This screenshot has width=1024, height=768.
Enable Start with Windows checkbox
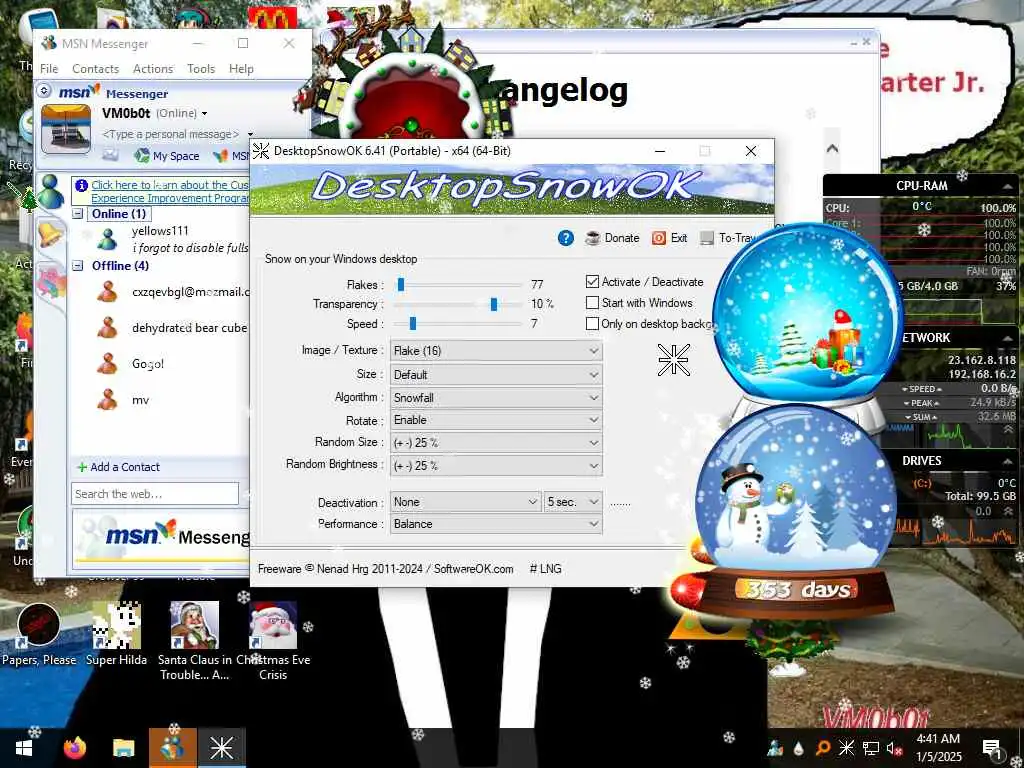click(592, 302)
